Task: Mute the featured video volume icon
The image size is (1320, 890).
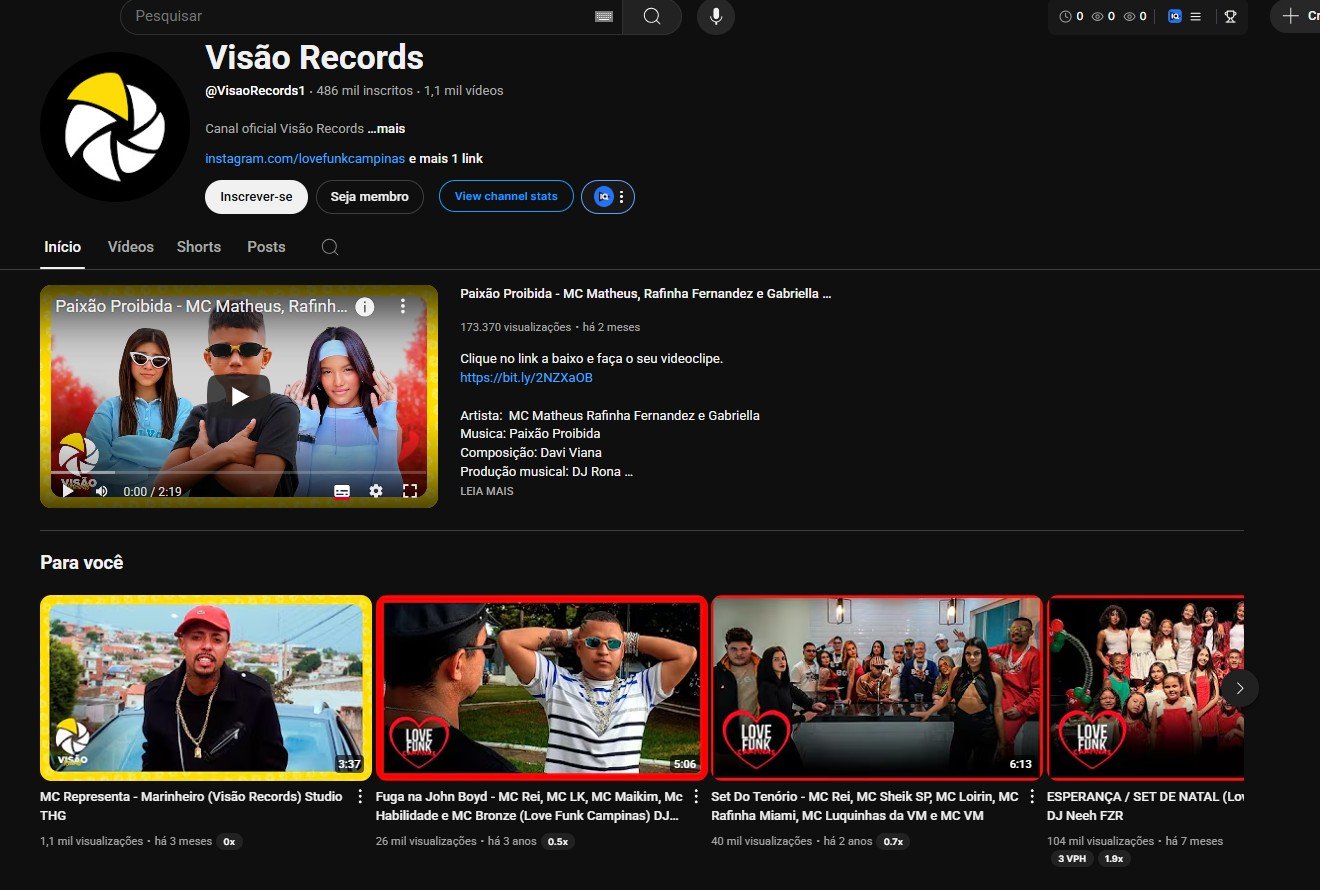Action: [x=101, y=491]
